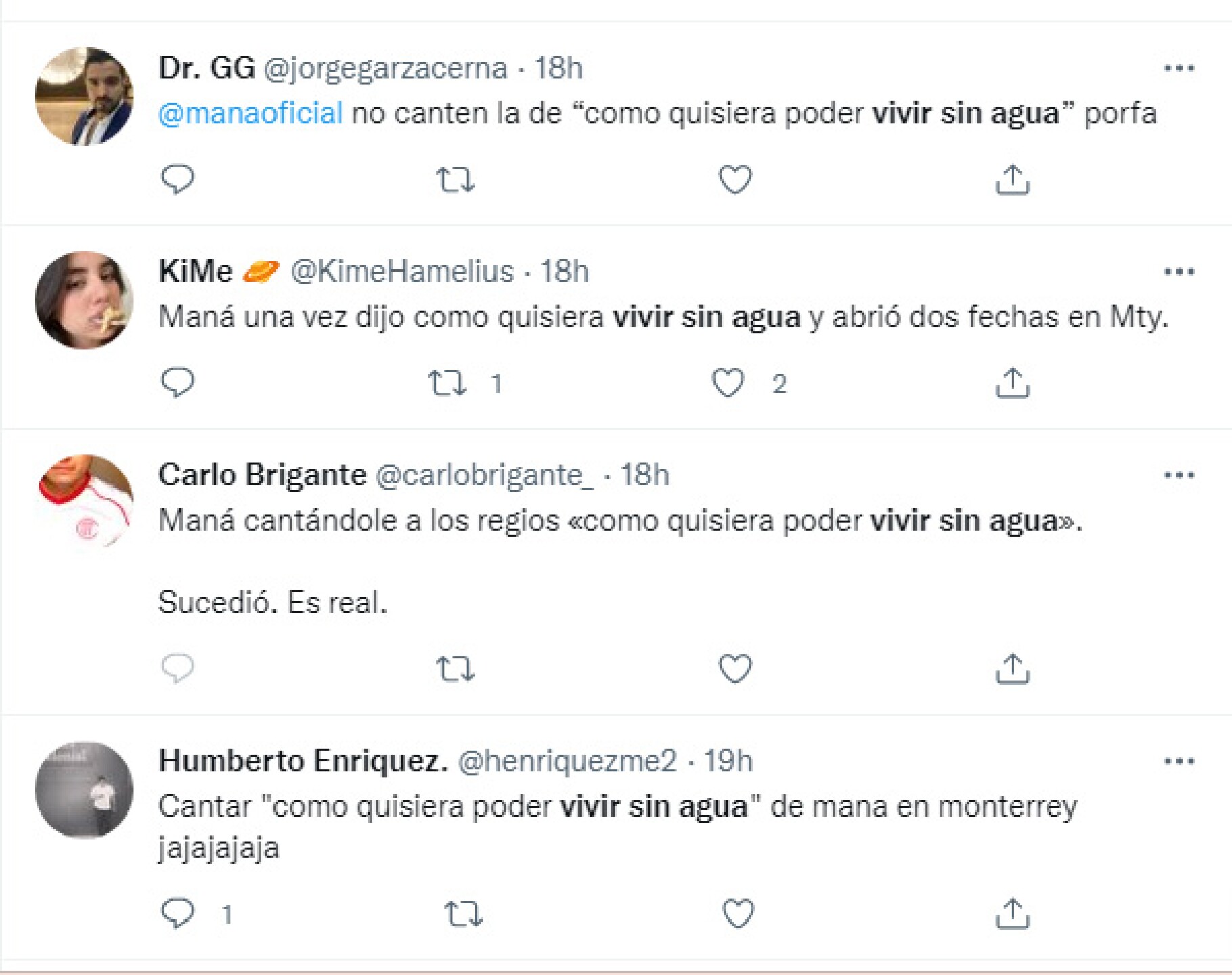
Task: Retweet KiMe's tweet about Maná
Action: click(x=447, y=383)
